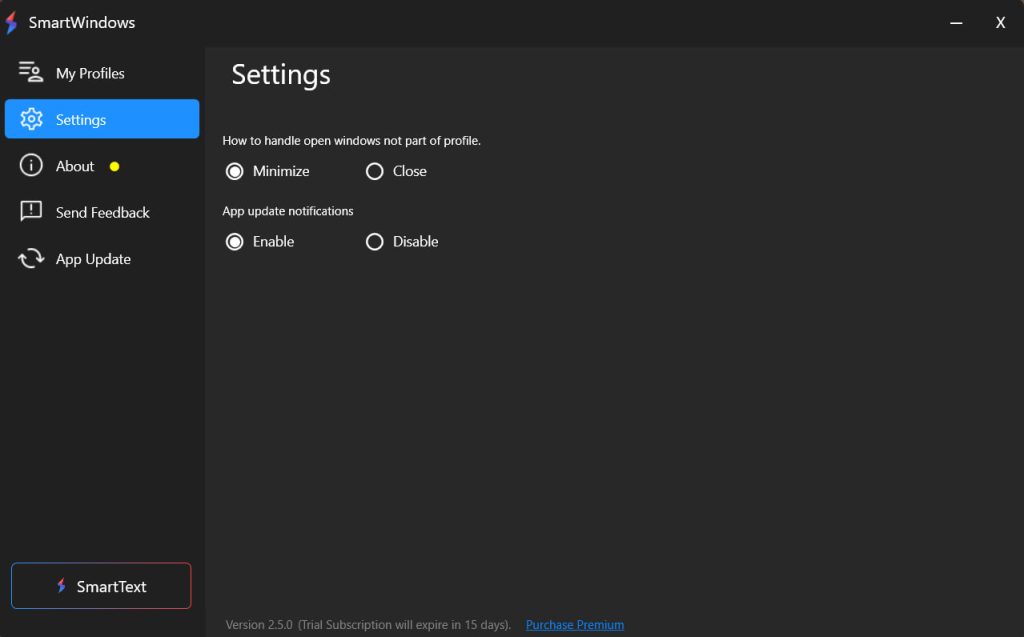
Task: Select the Minimize radio button
Action: [x=234, y=171]
